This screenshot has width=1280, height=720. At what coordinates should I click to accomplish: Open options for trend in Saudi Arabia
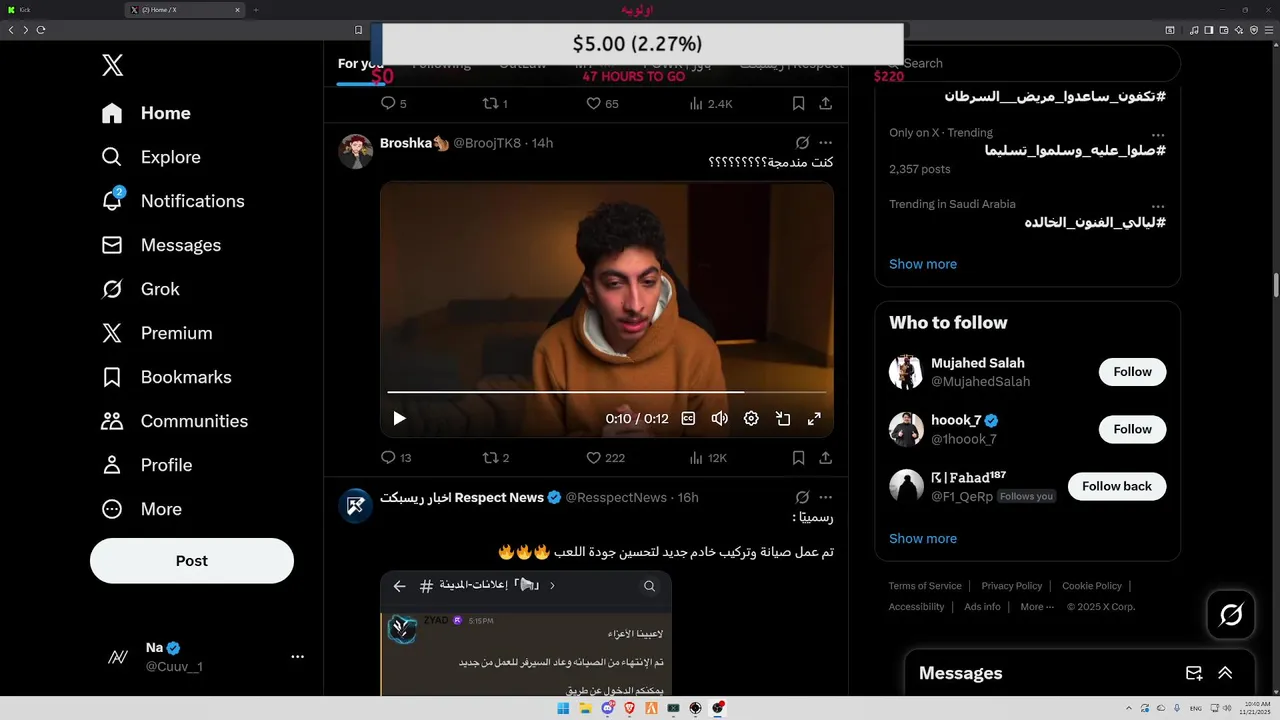click(1157, 207)
